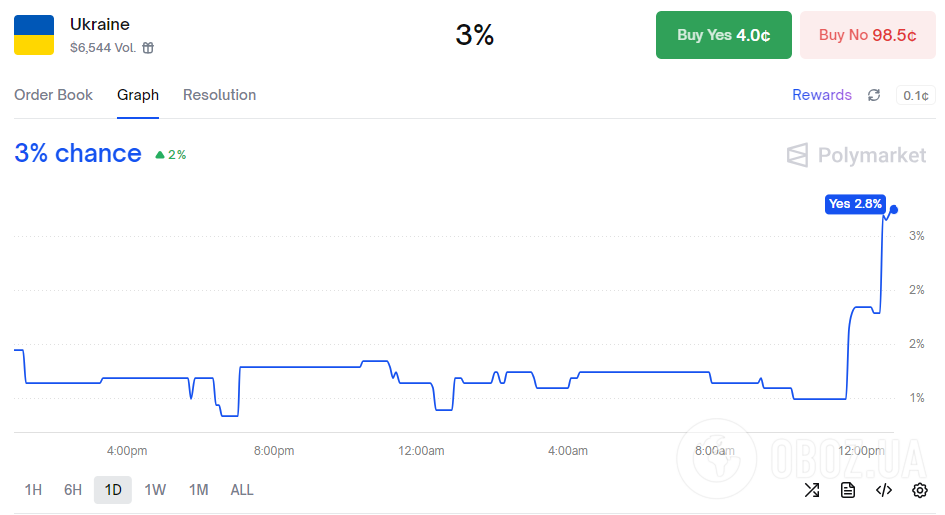945x515 pixels.
Task: Click the shuffle/compare arrows icon
Action: click(812, 490)
